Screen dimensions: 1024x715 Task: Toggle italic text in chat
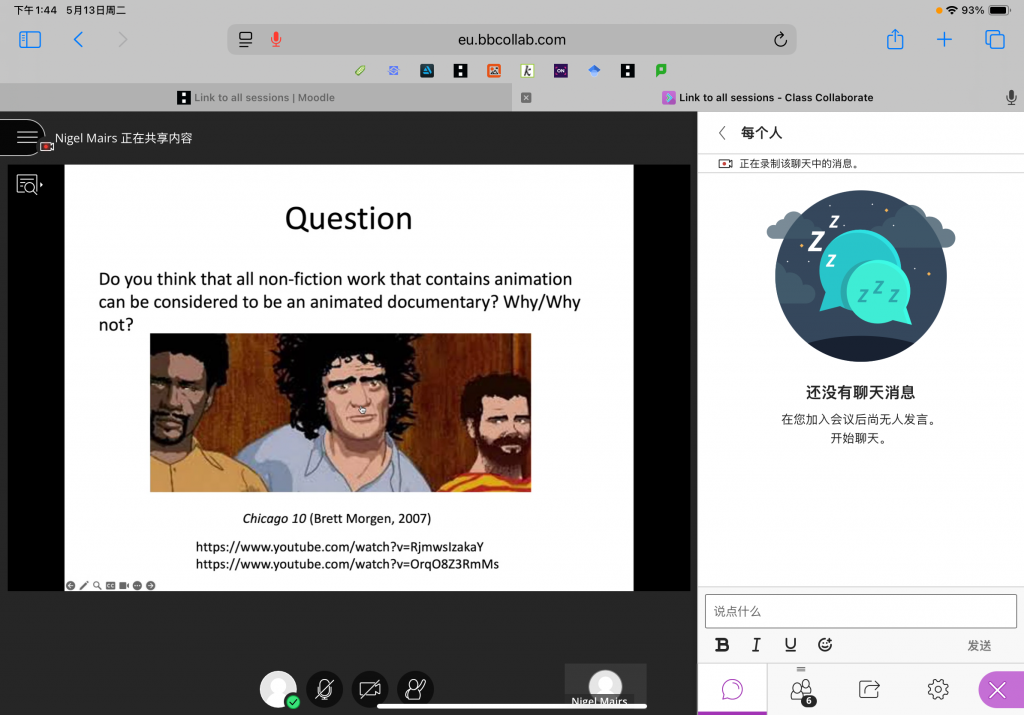(756, 645)
